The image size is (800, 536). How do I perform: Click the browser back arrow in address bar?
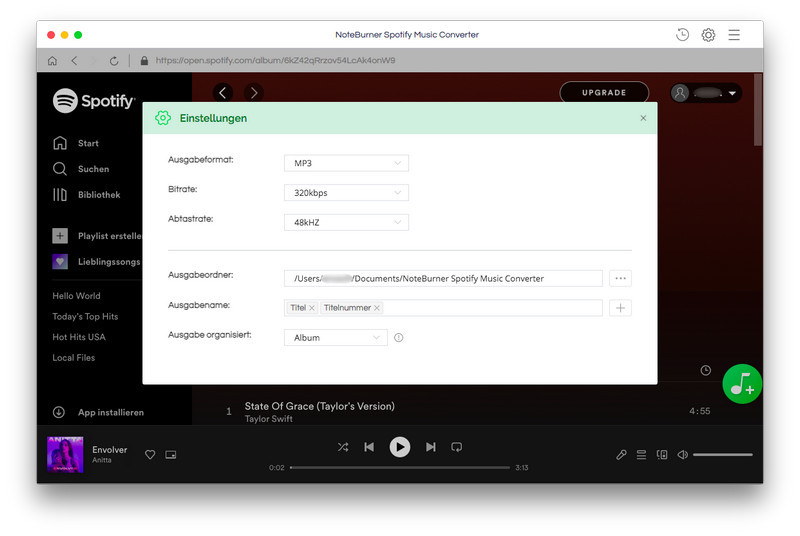click(x=74, y=61)
